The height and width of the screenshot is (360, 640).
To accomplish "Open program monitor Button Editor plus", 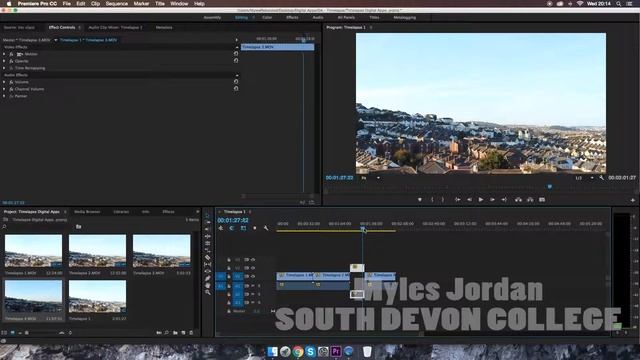I will tap(633, 200).
